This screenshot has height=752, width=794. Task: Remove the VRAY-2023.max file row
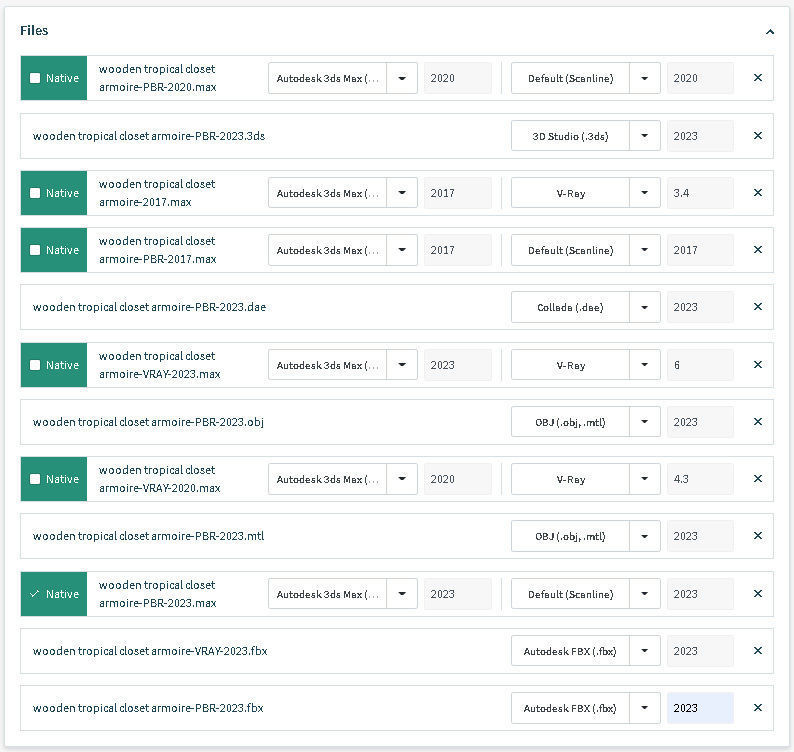pos(757,365)
